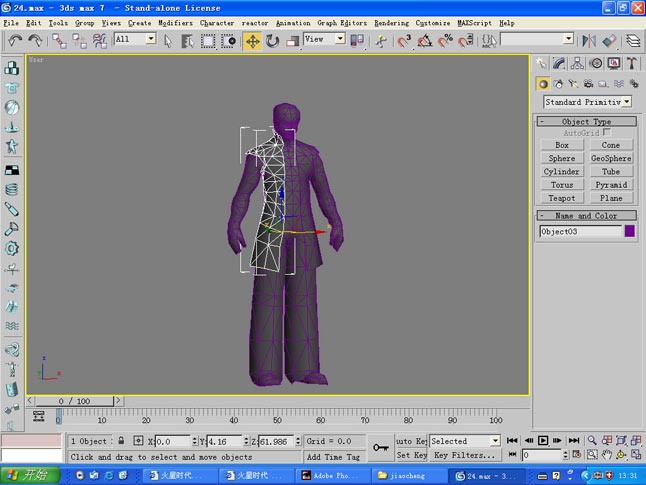Select the Cameras category icon
The width and height of the screenshot is (646, 485).
tap(588, 84)
